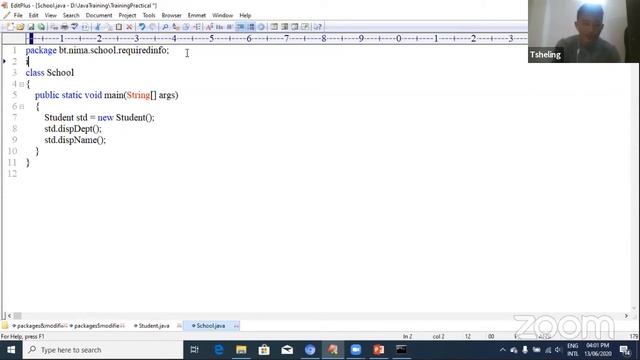Screen dimensions: 640x360
Task: Click the Cut scissors icon
Action: coord(98,27)
